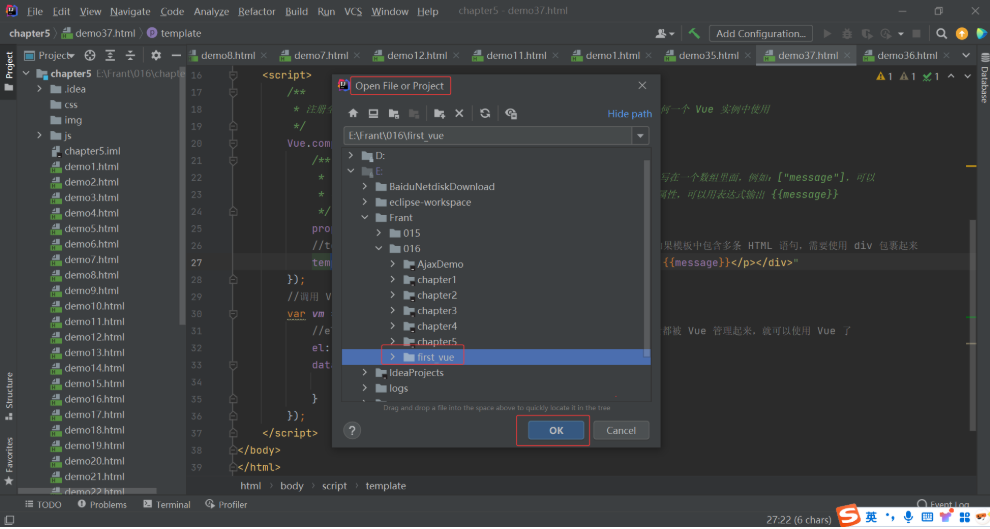
Task: Open the File menu
Action: click(x=35, y=11)
